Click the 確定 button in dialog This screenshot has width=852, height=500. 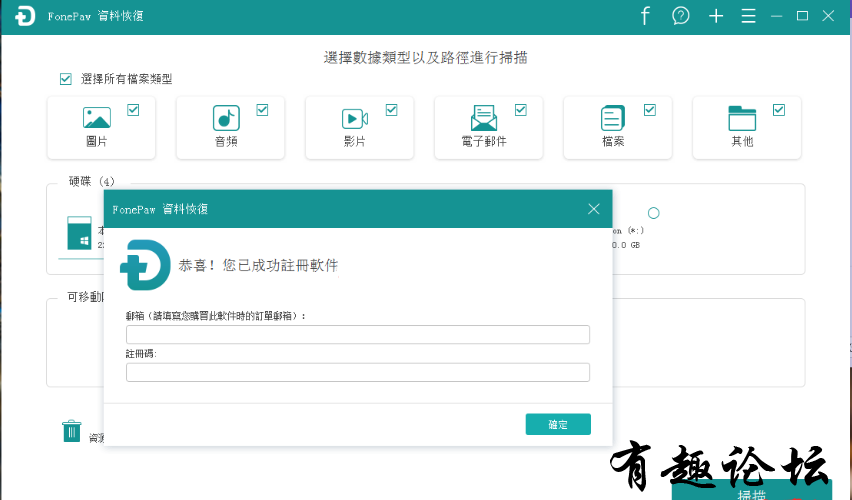(558, 424)
